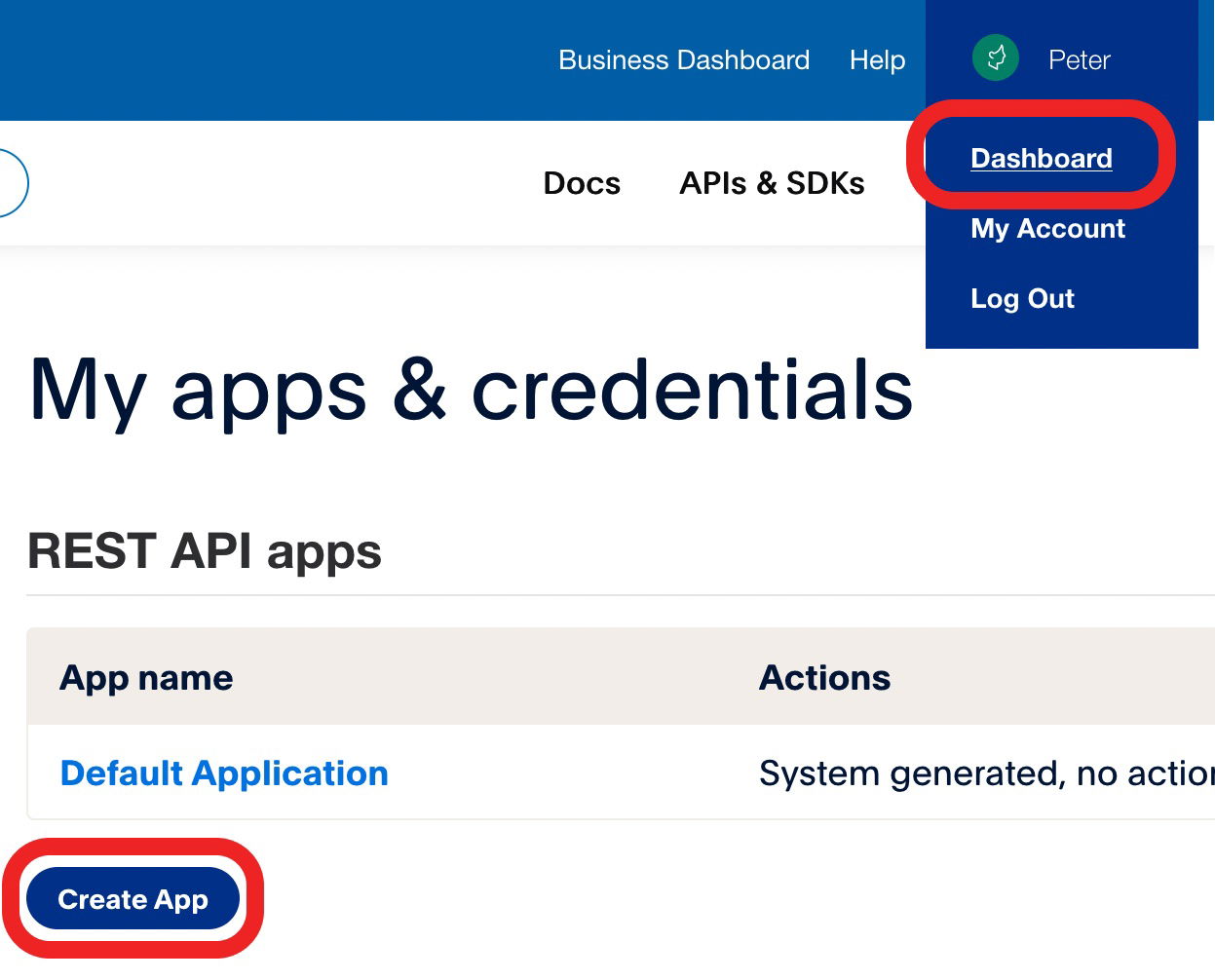Click the green profile avatar icon

pos(996,58)
